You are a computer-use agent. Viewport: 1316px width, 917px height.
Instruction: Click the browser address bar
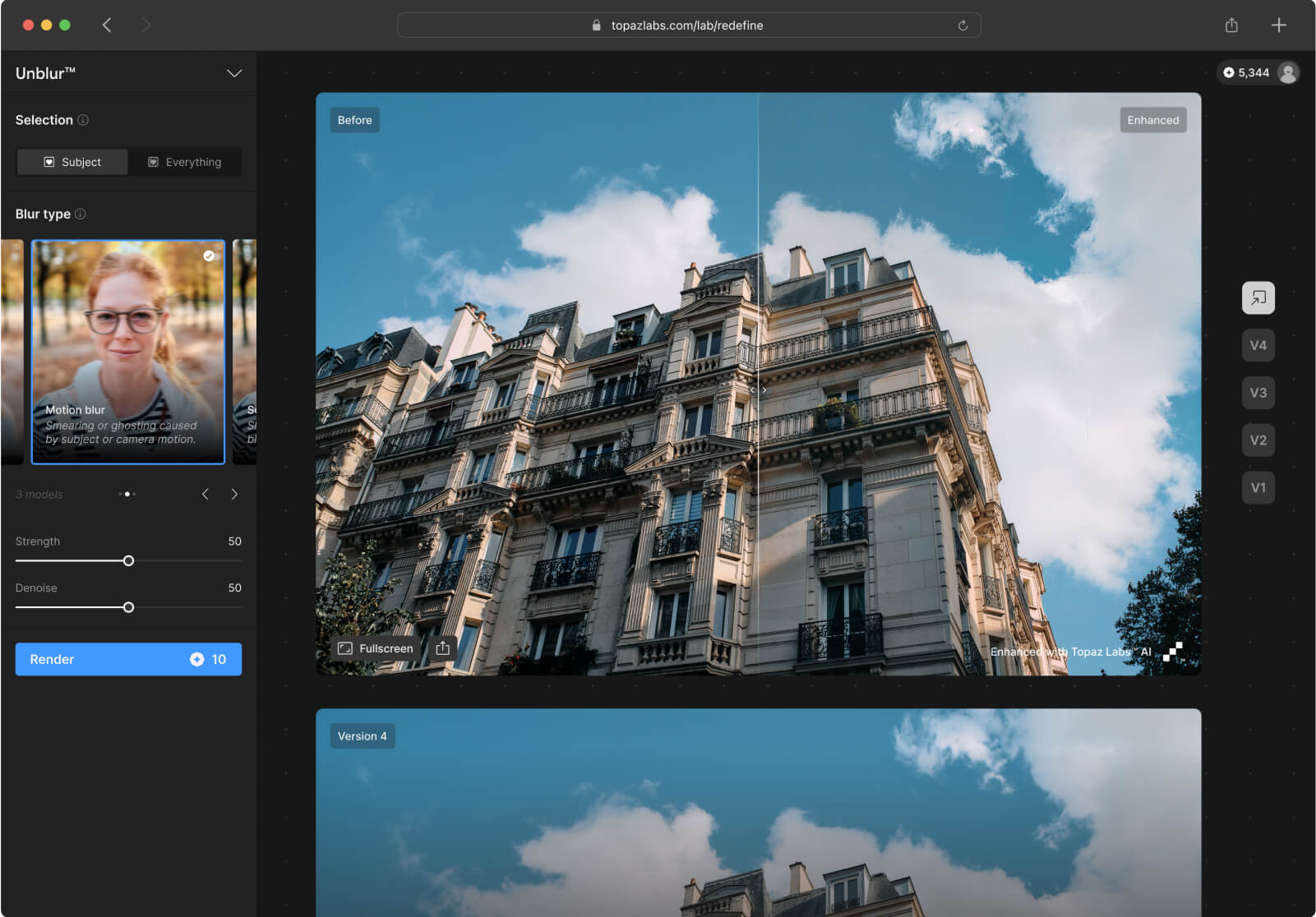[687, 25]
